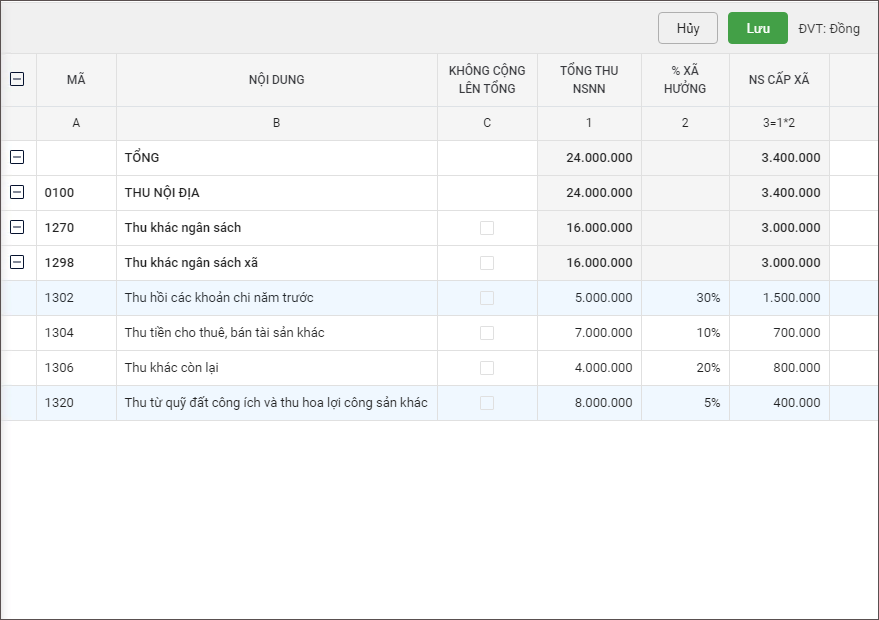Toggle checkbox for Thu khác ngân sách xã
The height and width of the screenshot is (620, 879).
click(x=487, y=263)
